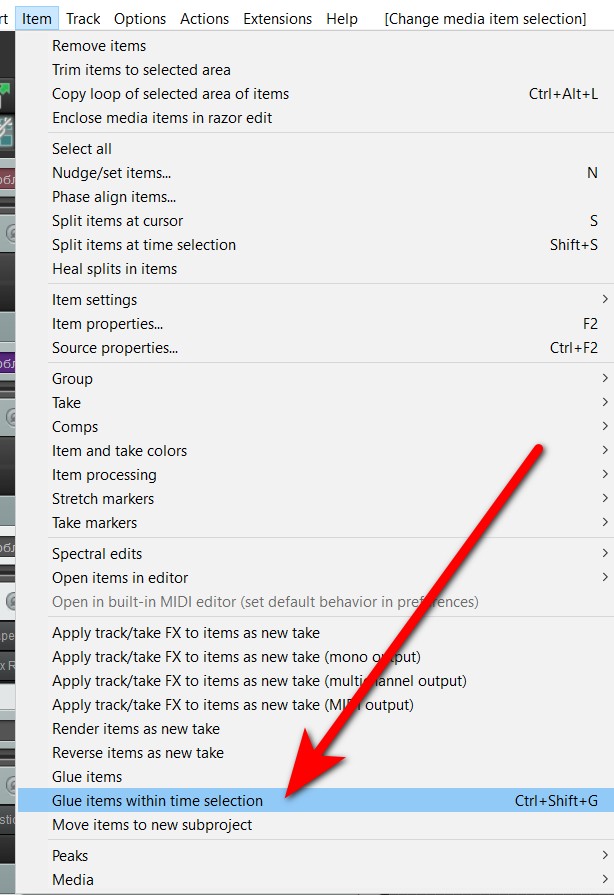Open the Nudge/set items option
Viewport: 614px width, 895px height.
(x=111, y=173)
